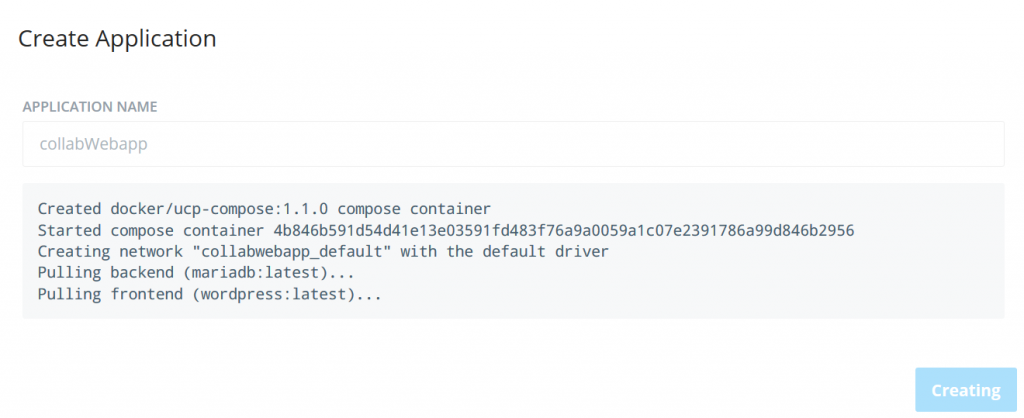Click the word 'frontend' in log output
This screenshot has height=418, width=1024.
pyautogui.click(x=145, y=295)
